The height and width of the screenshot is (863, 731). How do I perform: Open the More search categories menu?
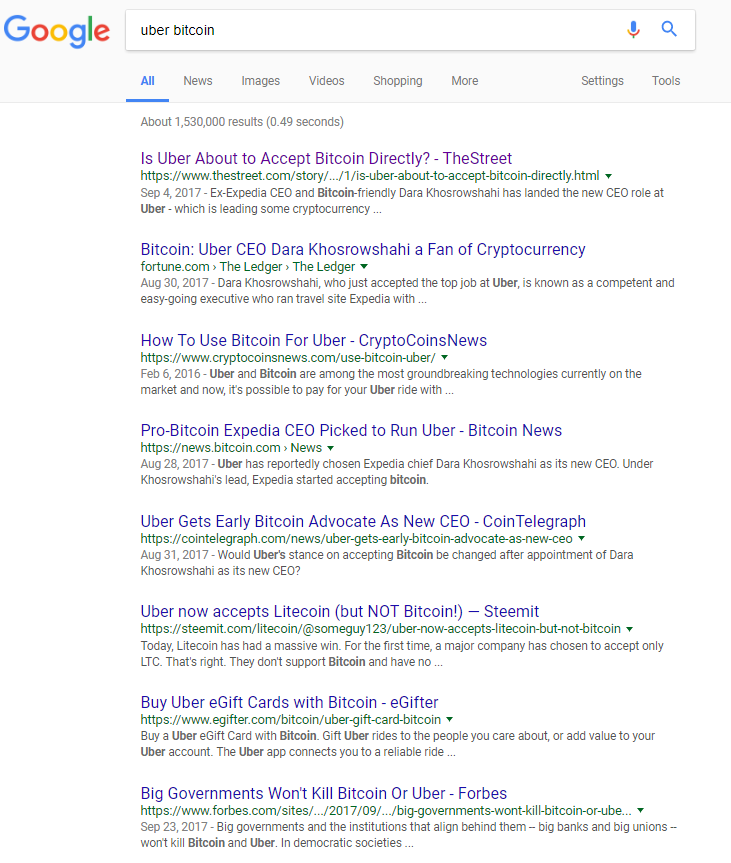point(465,81)
